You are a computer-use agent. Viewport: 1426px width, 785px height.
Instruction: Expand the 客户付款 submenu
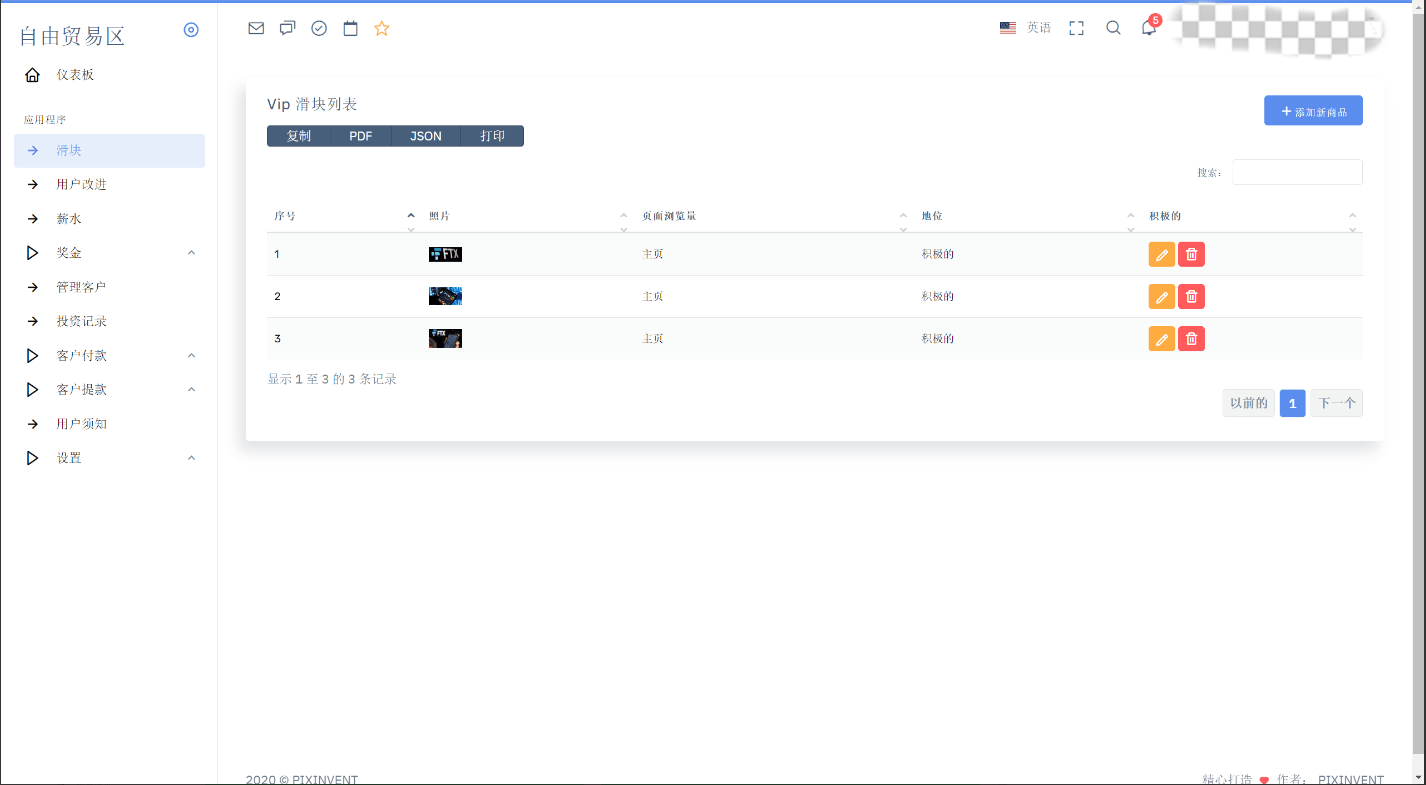click(109, 355)
